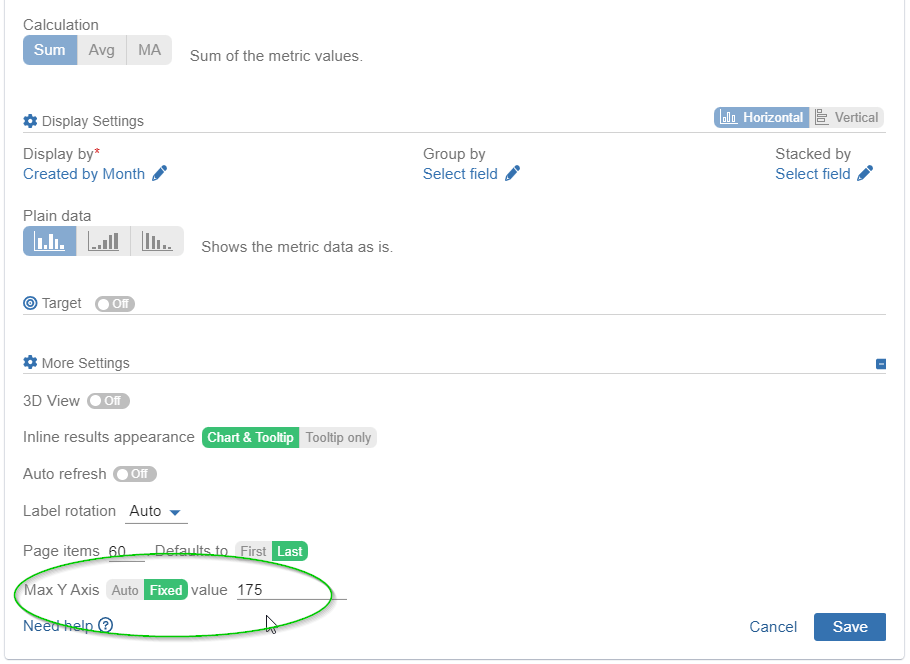Edit the Created by Month display field
The height and width of the screenshot is (664, 910).
click(158, 173)
